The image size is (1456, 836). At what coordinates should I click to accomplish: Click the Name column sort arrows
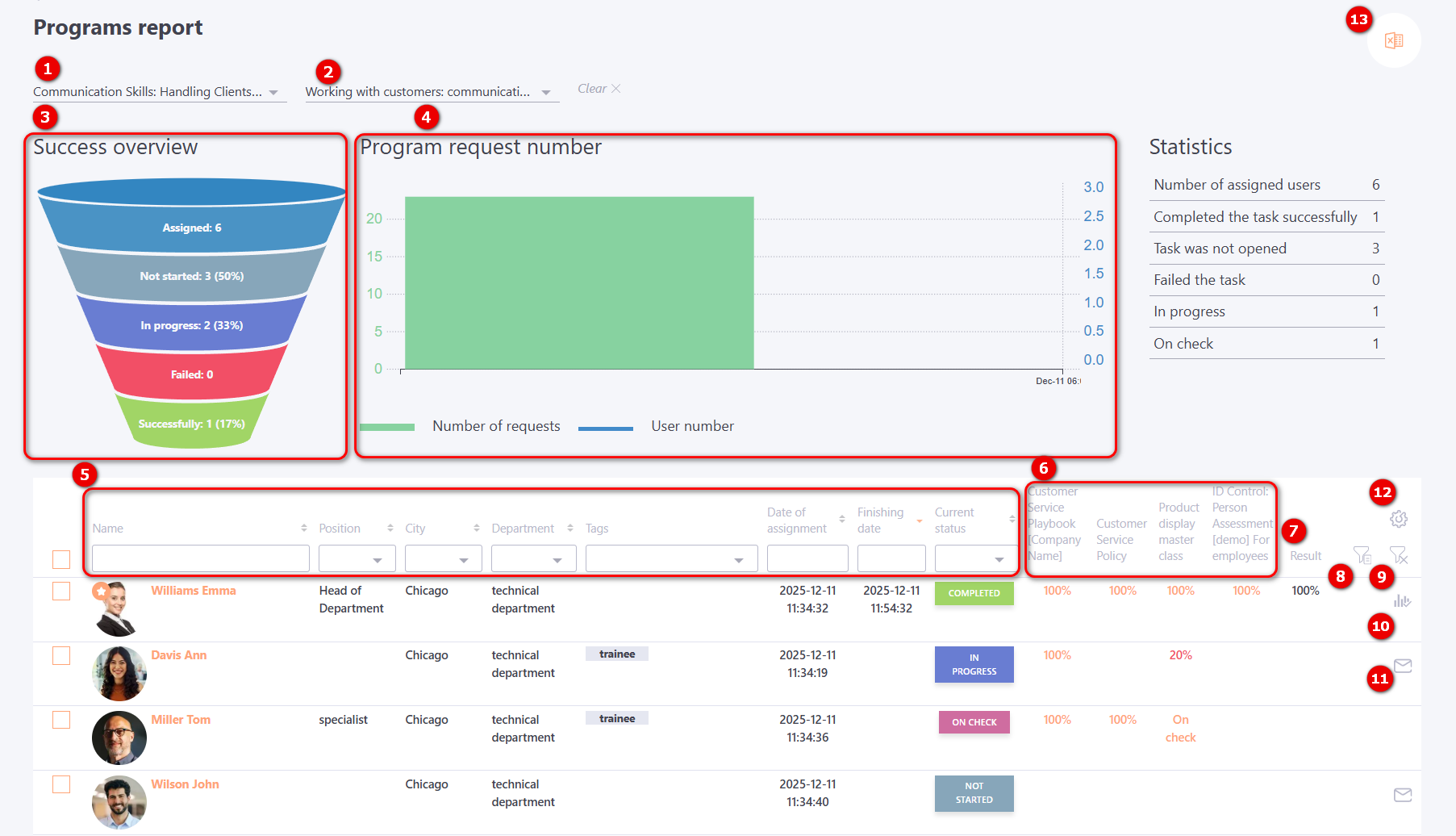tap(304, 528)
